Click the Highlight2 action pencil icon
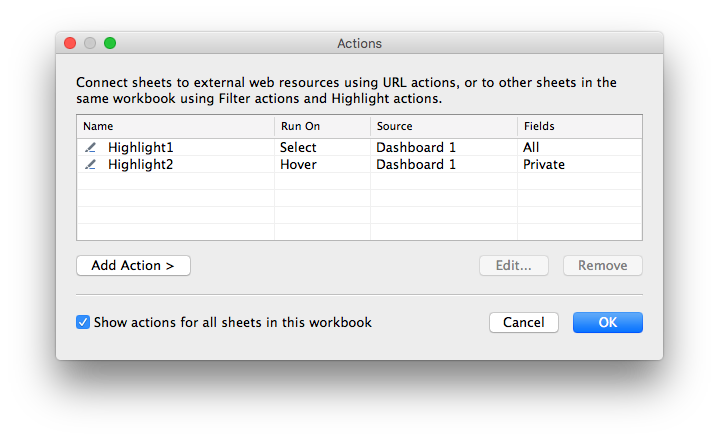 tap(91, 165)
